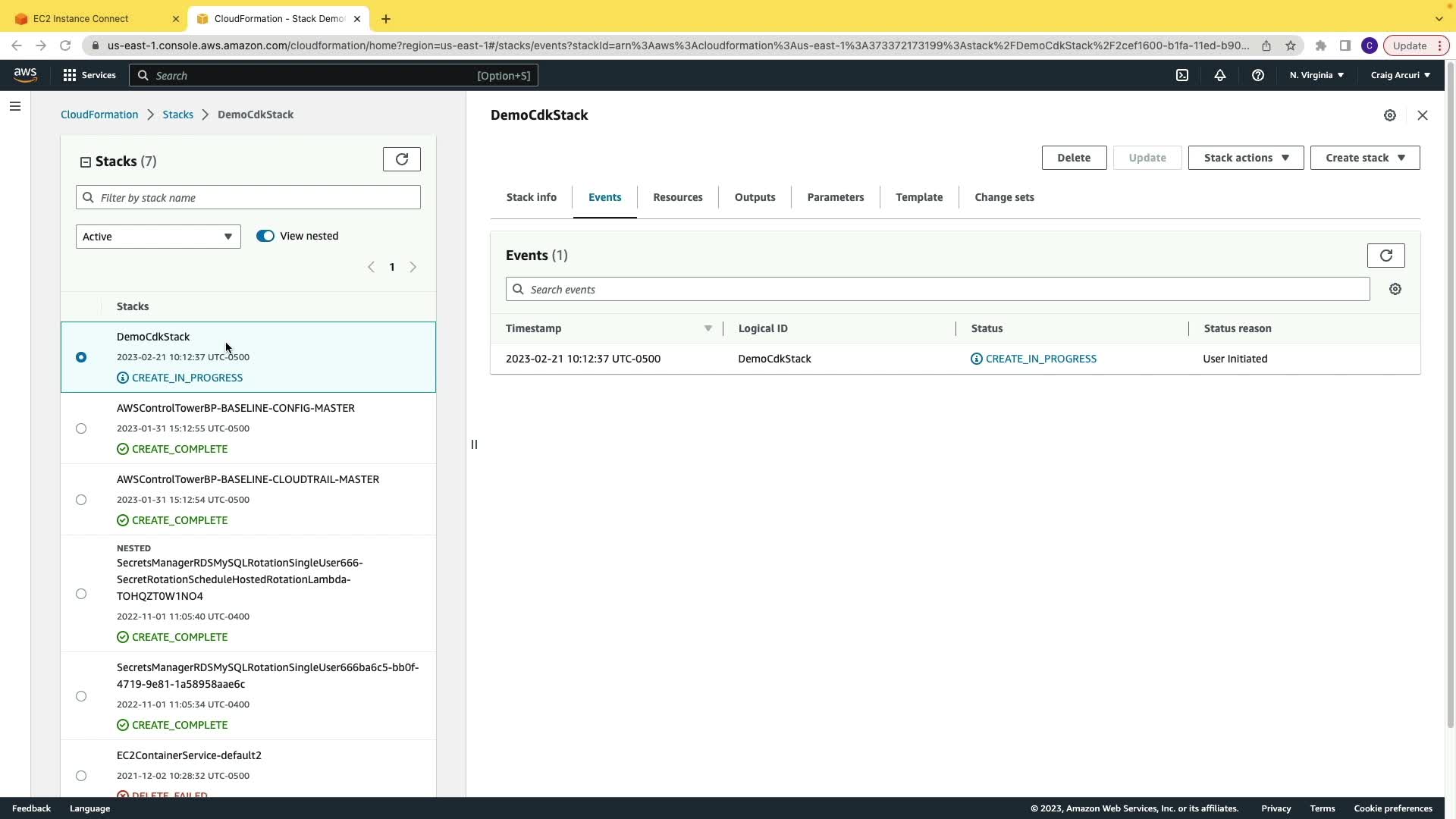1456x819 pixels.
Task: Select the EC2ContainerService-default2 stack radio
Action: coord(81,776)
